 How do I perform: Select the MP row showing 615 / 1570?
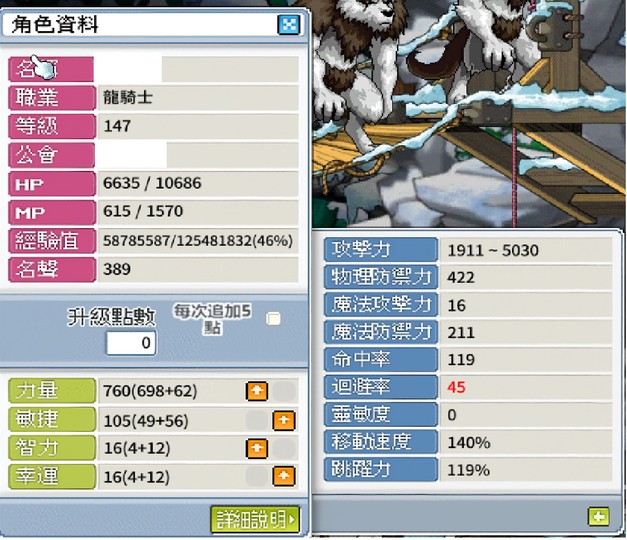154,212
